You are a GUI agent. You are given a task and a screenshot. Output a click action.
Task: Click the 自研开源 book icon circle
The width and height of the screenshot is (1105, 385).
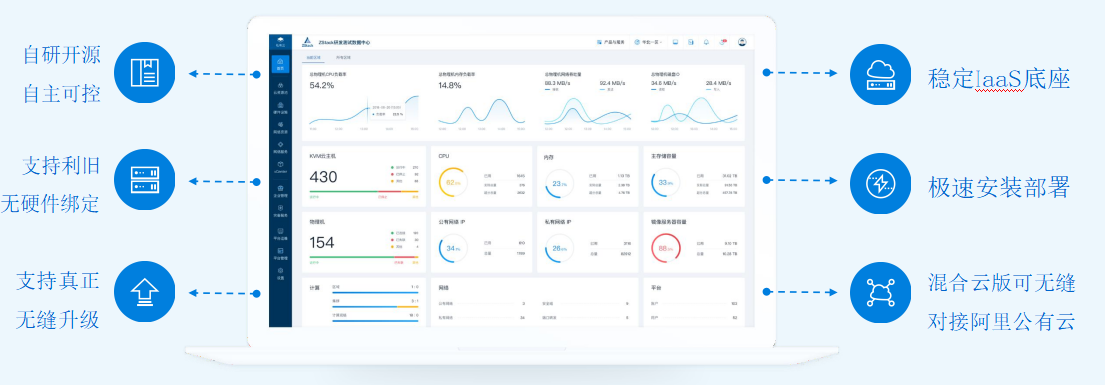[x=144, y=73]
